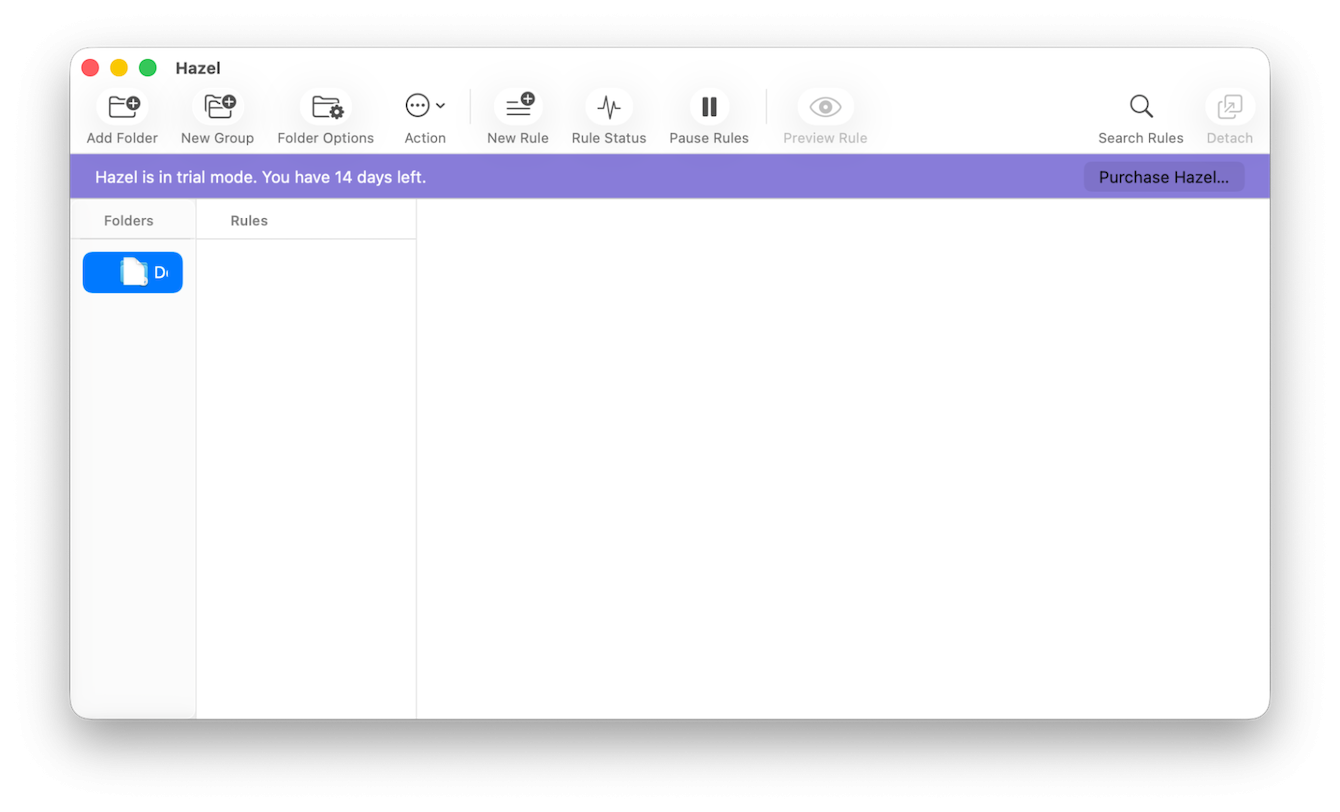
Task: Select the Downloads folder in the sidebar
Action: [x=132, y=271]
